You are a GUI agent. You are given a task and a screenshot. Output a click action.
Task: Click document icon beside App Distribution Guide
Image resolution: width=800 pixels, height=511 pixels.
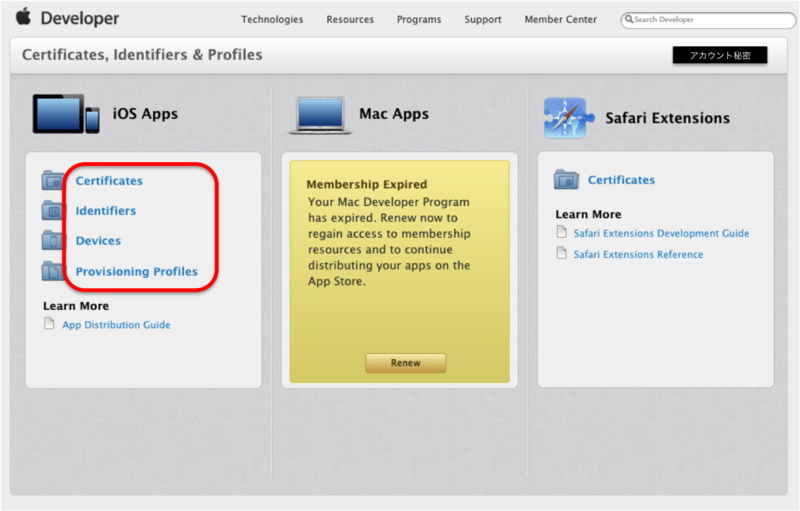pos(49,323)
